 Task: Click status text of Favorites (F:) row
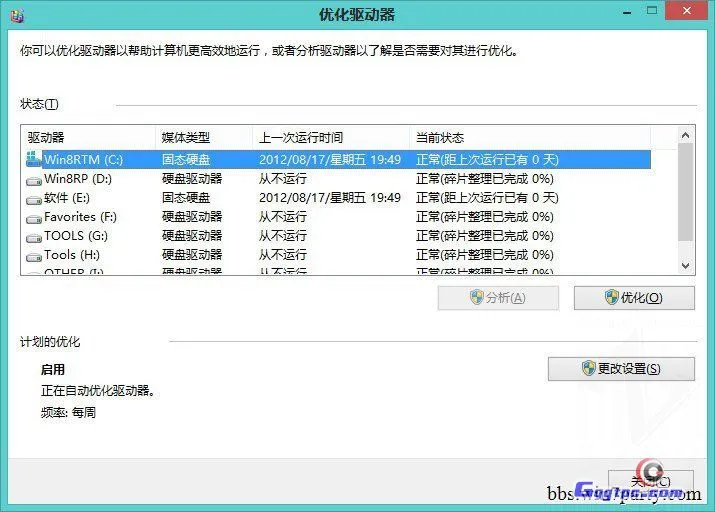(485, 217)
